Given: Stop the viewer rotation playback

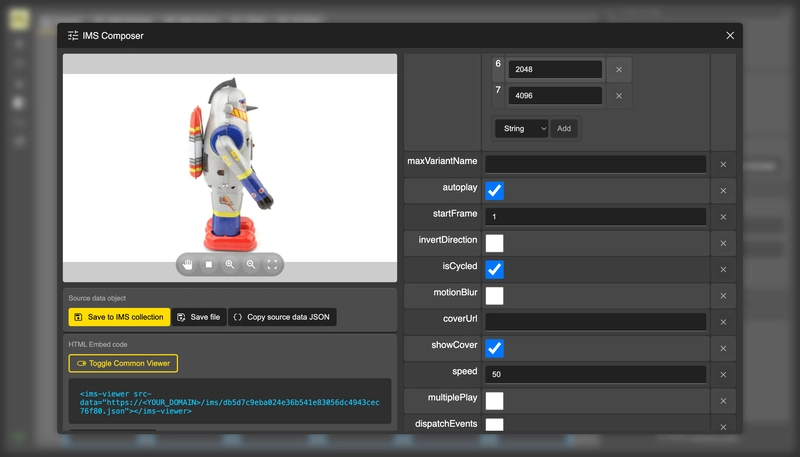Looking at the screenshot, I should coord(209,264).
